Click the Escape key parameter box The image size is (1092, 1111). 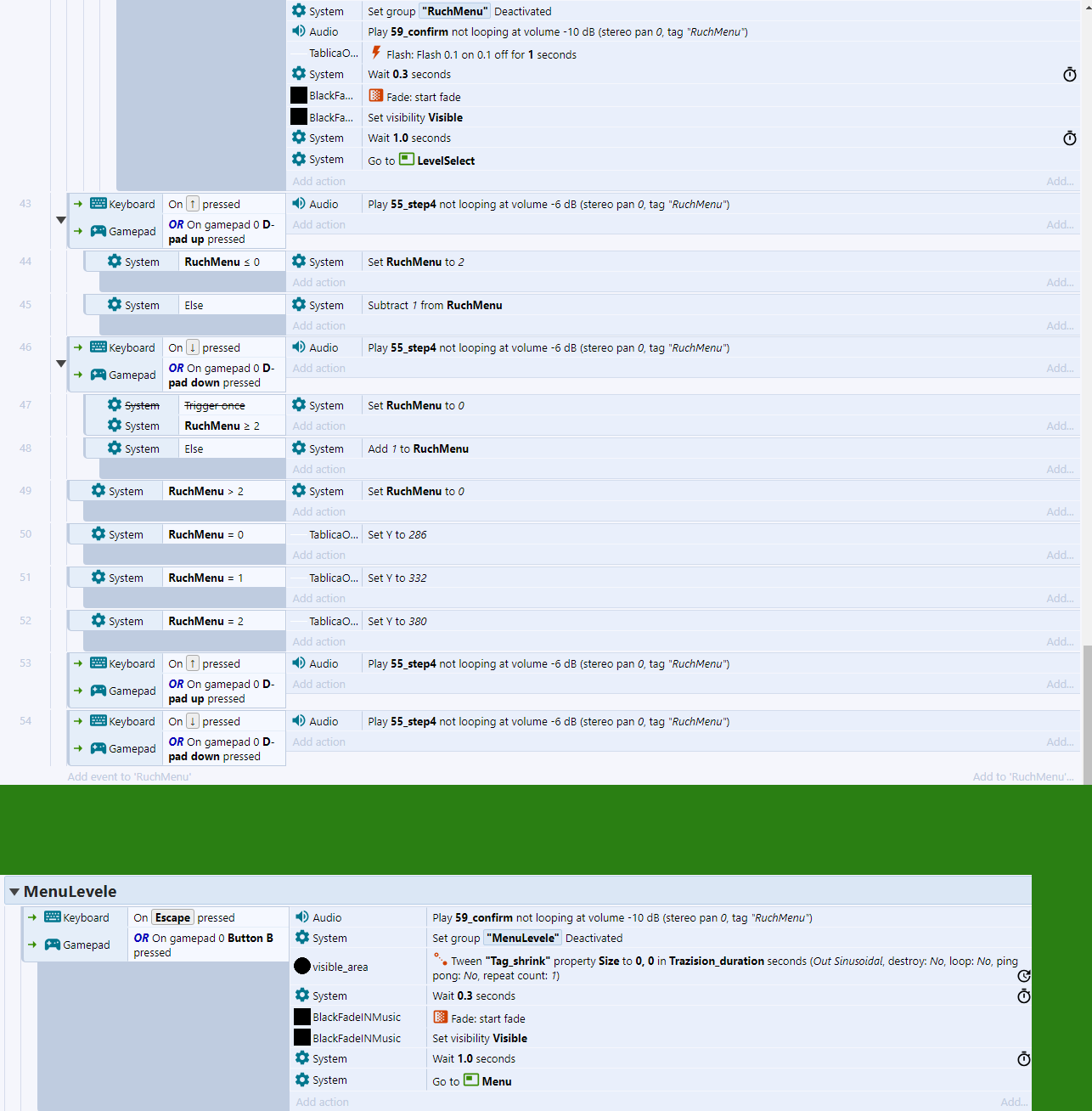click(x=172, y=917)
